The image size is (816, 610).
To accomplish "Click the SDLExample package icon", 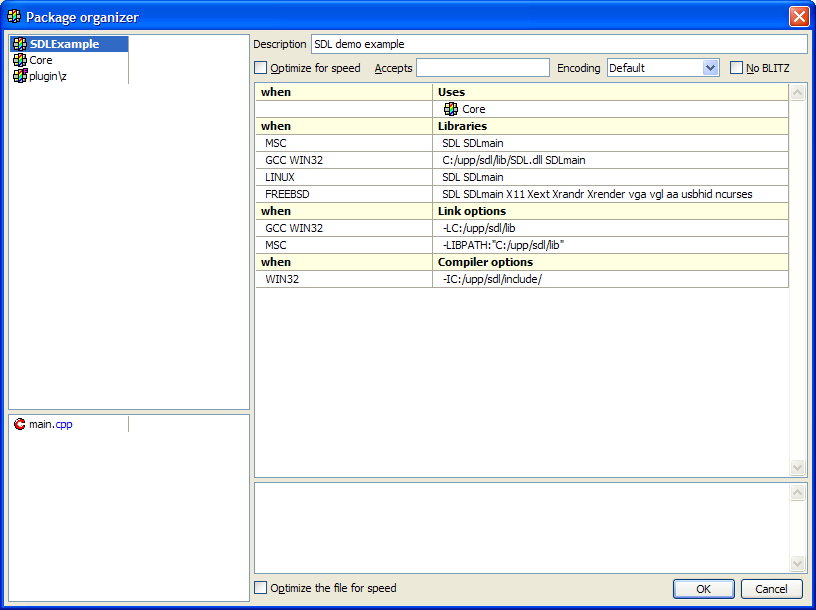I will [20, 44].
